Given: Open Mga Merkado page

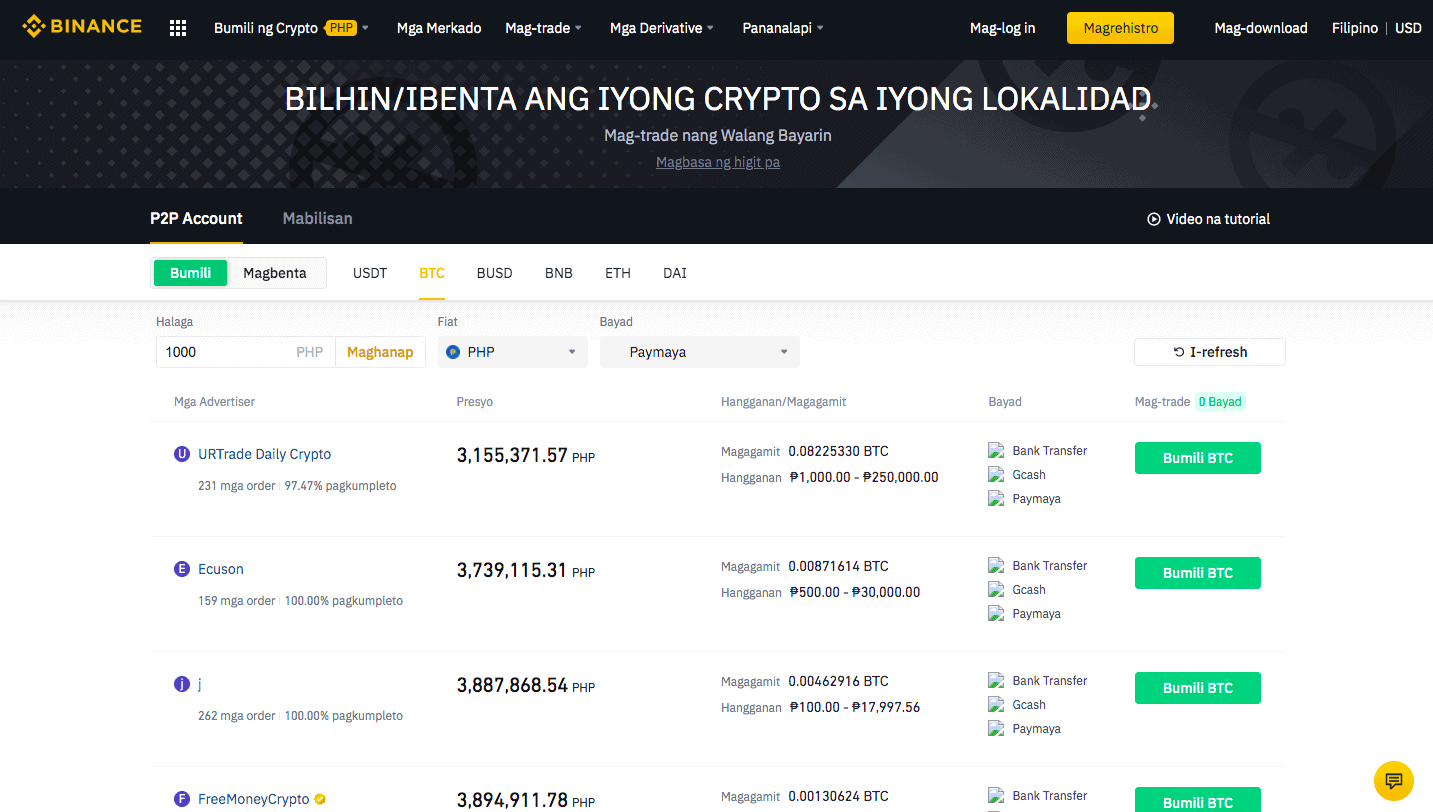Looking at the screenshot, I should pos(439,28).
